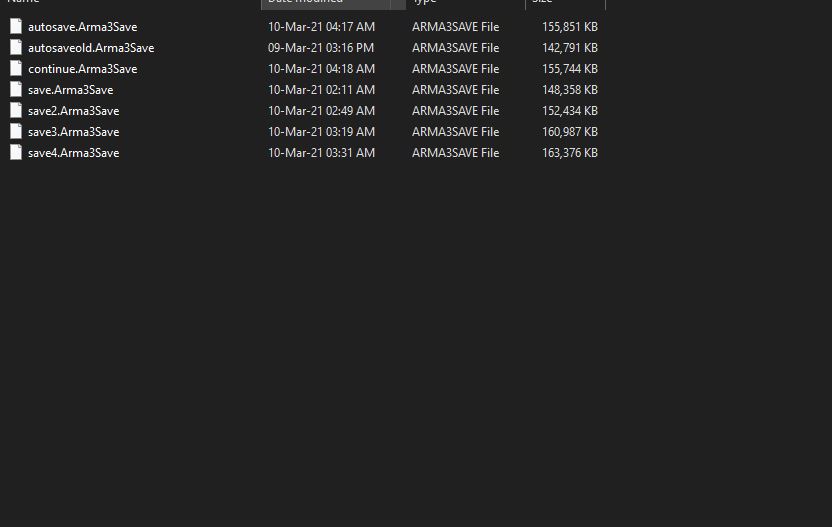This screenshot has width=832, height=527.
Task: Click the save3.Arma3Save file icon
Action: pos(15,131)
